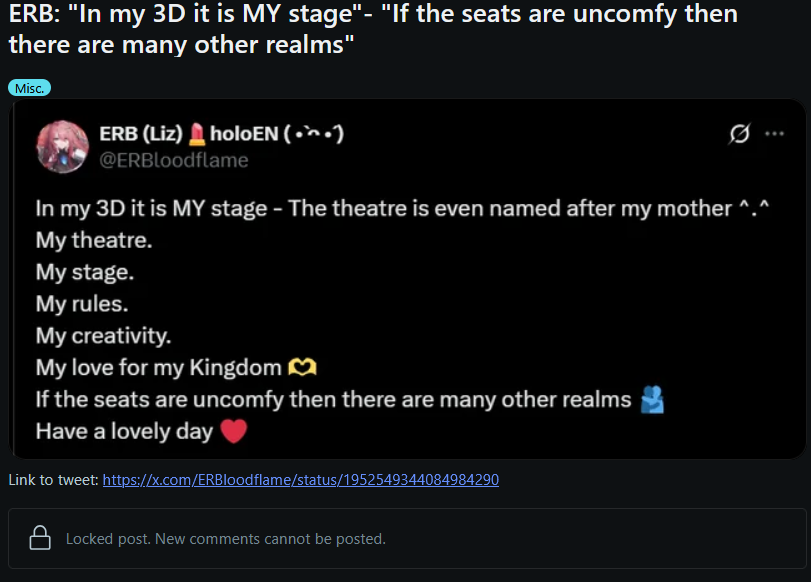Screen dimensions: 811x582
Task: Click the "Have a lovely day" text
Action: (x=124, y=432)
